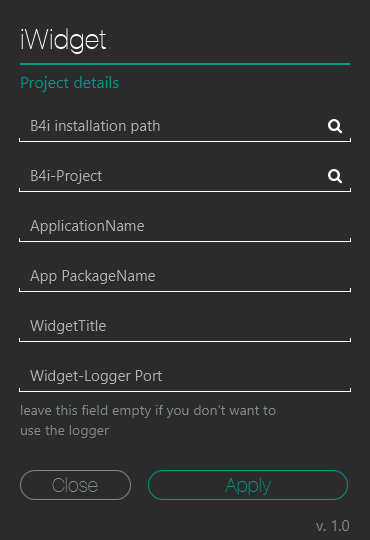The width and height of the screenshot is (370, 540).
Task: Place the cursor in the WidgetTitle field
Action: 185,326
